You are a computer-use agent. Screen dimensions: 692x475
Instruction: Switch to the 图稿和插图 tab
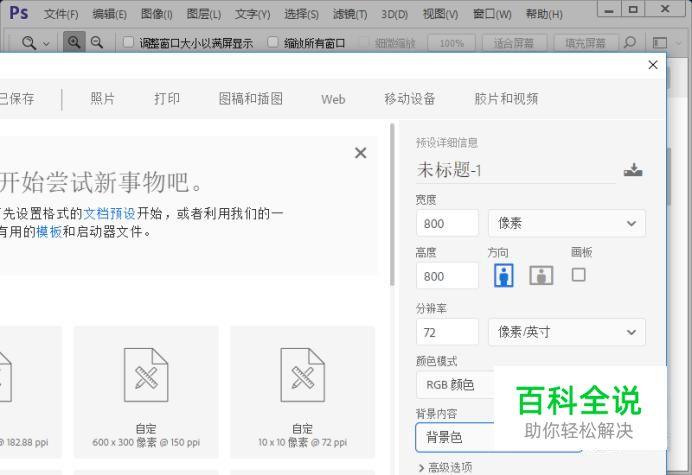point(251,98)
